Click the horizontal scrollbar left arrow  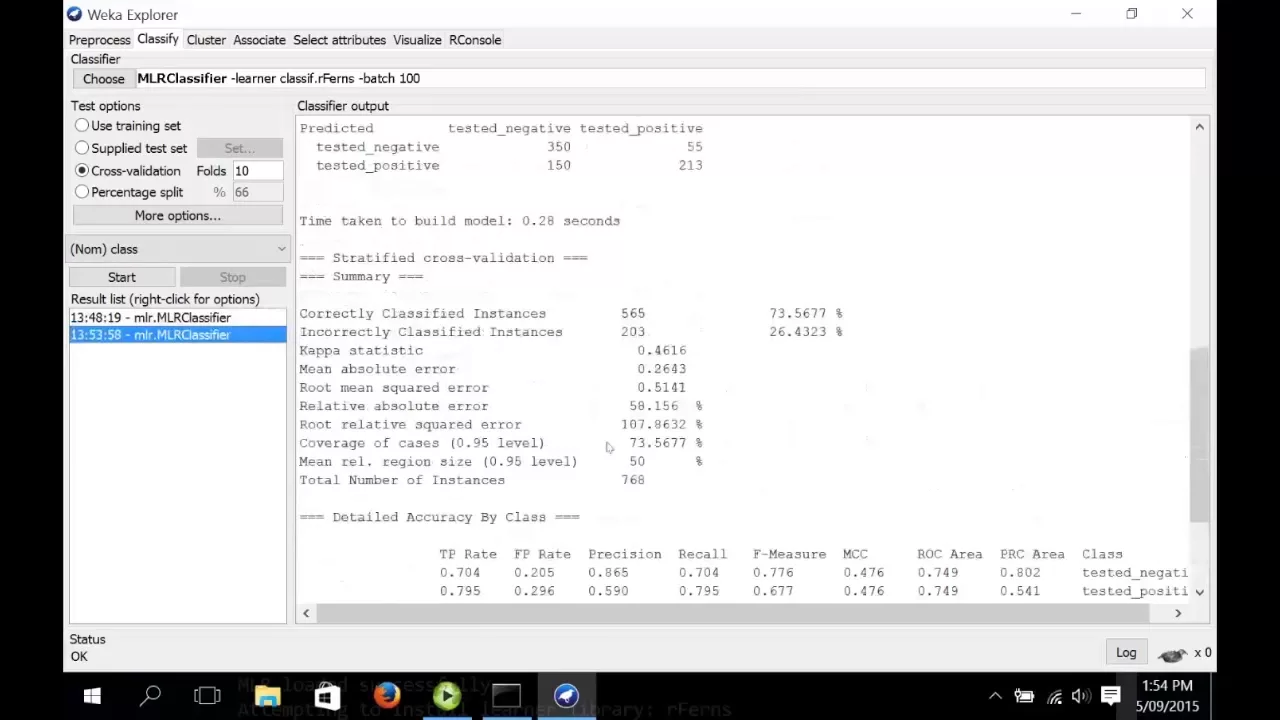click(x=306, y=613)
